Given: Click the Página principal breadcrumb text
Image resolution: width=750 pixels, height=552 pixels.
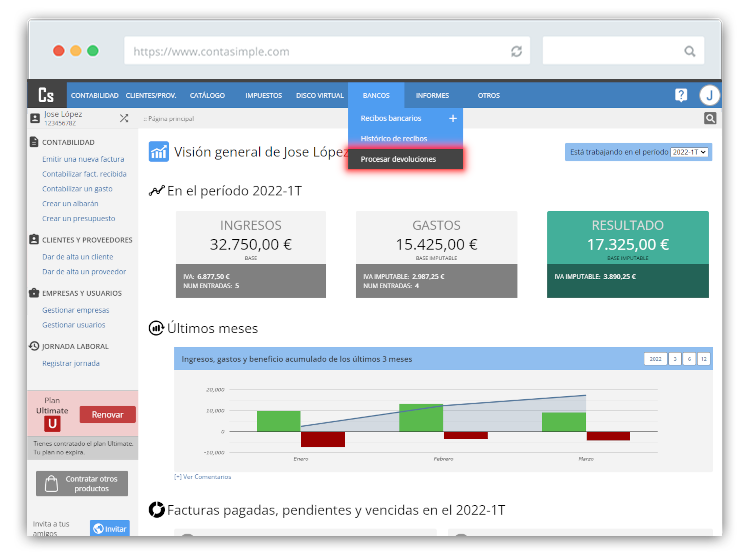Looking at the screenshot, I should click(x=171, y=119).
